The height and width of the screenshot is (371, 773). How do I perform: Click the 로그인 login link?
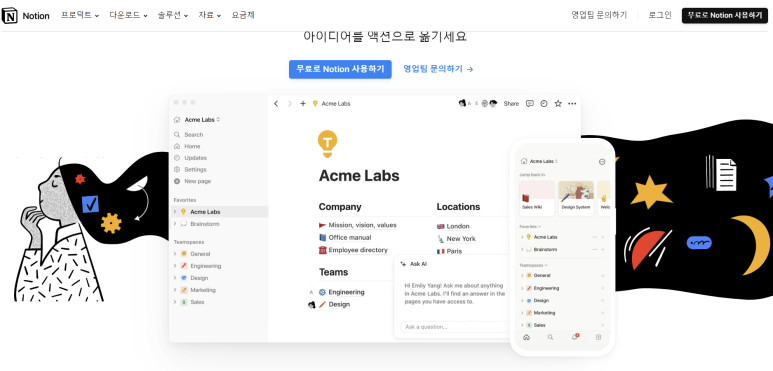point(660,15)
